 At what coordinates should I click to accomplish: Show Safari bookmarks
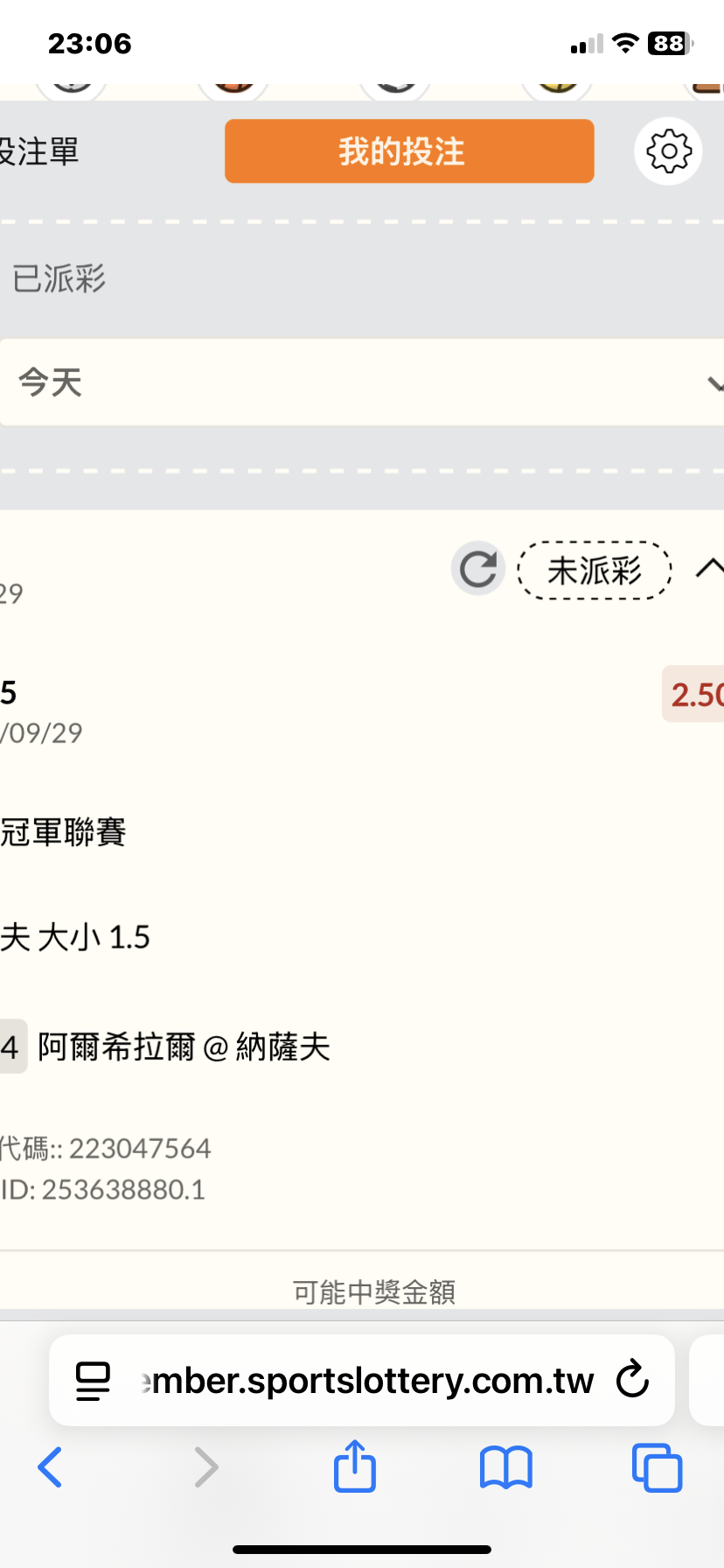(x=505, y=1467)
